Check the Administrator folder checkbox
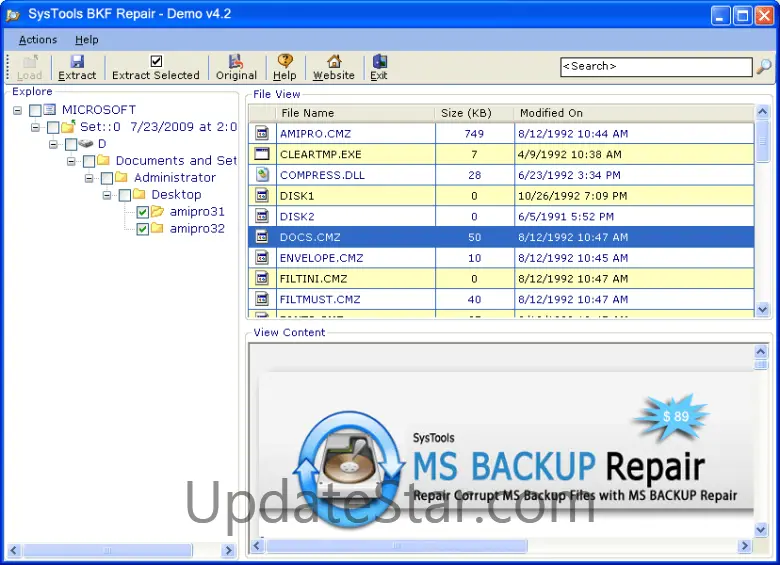 [107, 178]
